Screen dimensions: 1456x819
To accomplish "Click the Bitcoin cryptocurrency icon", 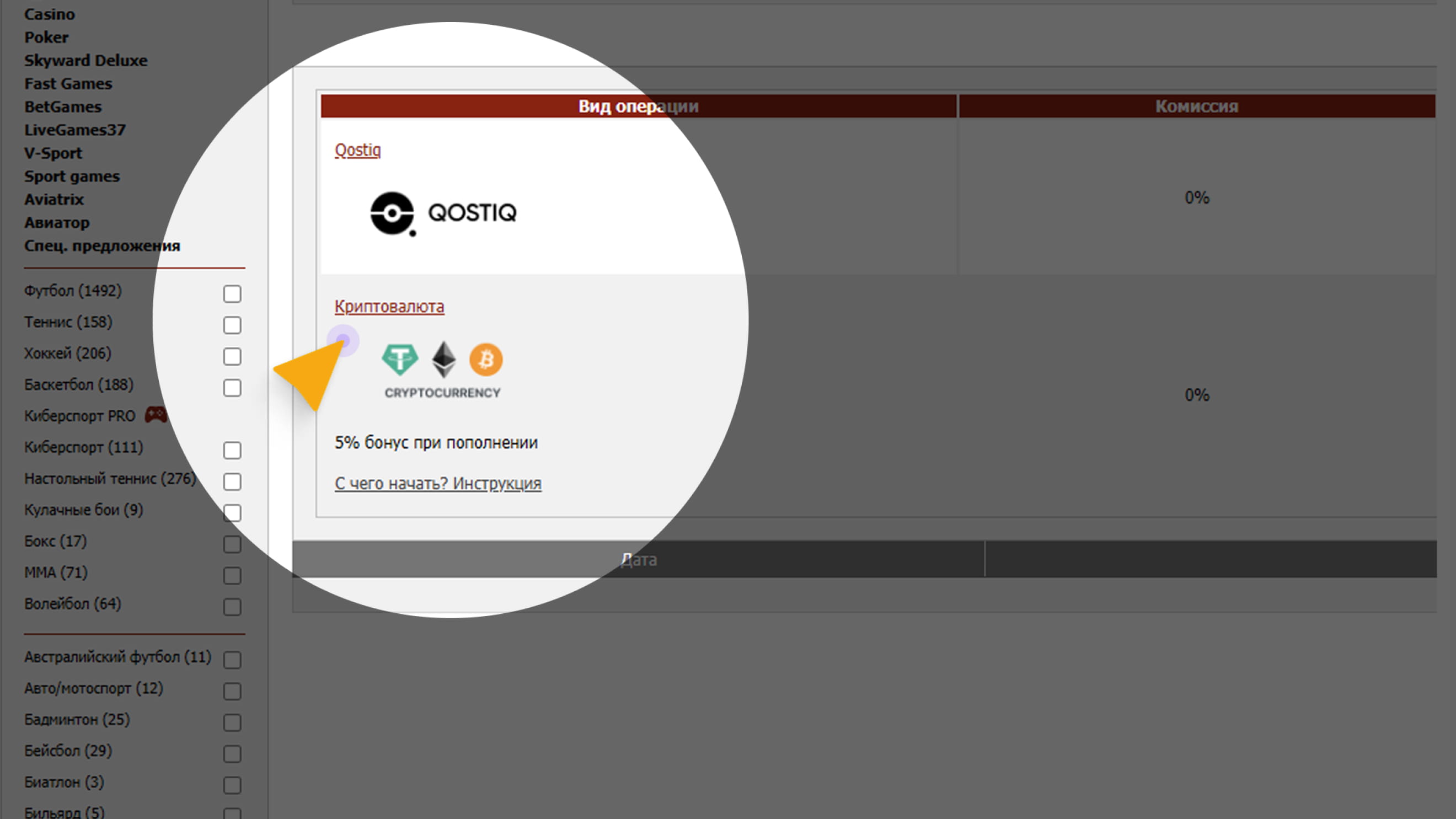I will [485, 359].
